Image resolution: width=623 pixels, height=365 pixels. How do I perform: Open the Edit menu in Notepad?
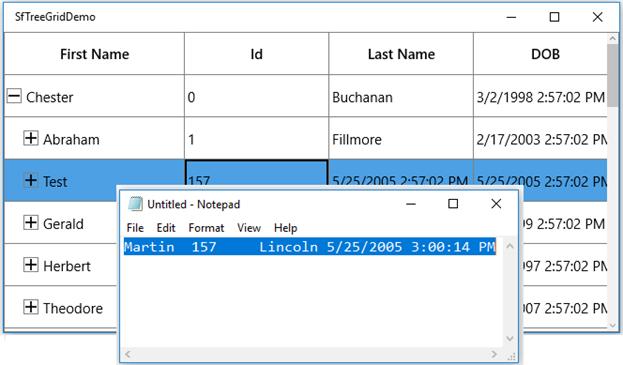(166, 228)
